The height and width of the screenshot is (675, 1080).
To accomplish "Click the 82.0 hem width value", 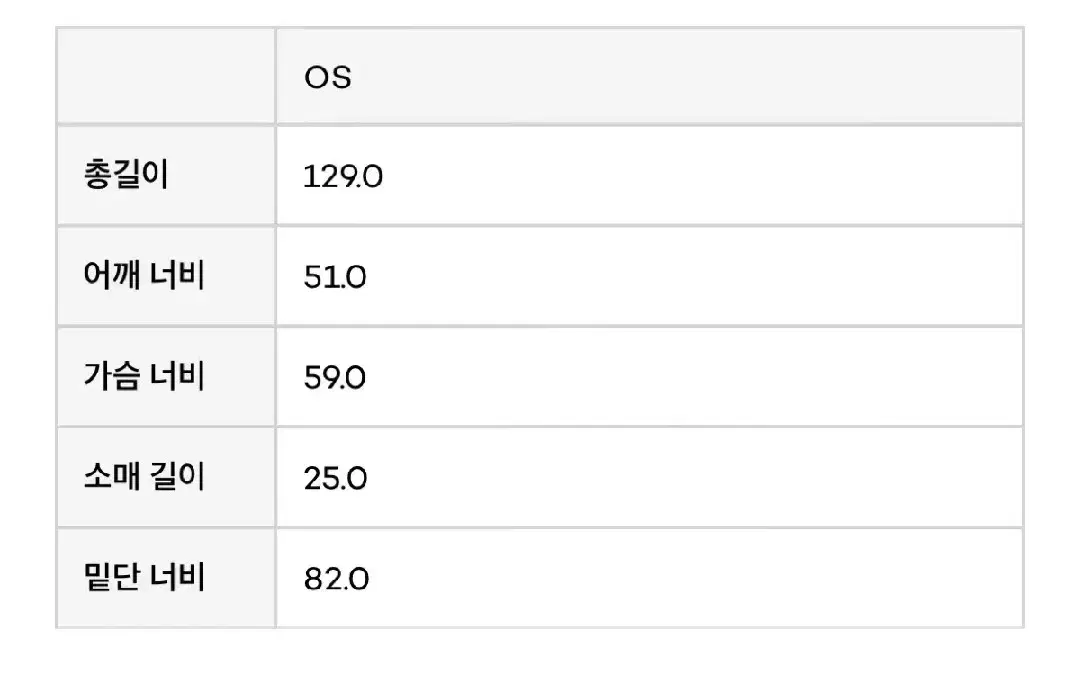I will point(336,579).
